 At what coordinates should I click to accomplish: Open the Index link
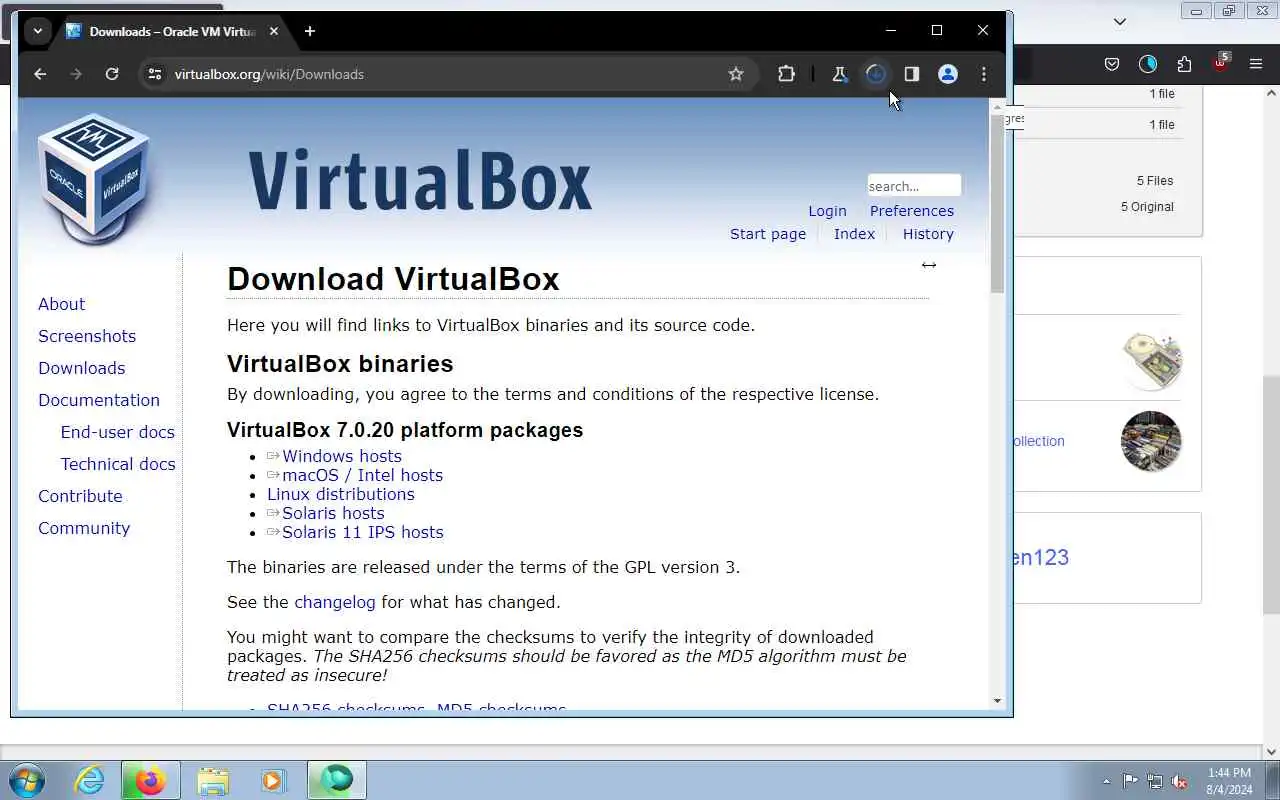click(854, 234)
